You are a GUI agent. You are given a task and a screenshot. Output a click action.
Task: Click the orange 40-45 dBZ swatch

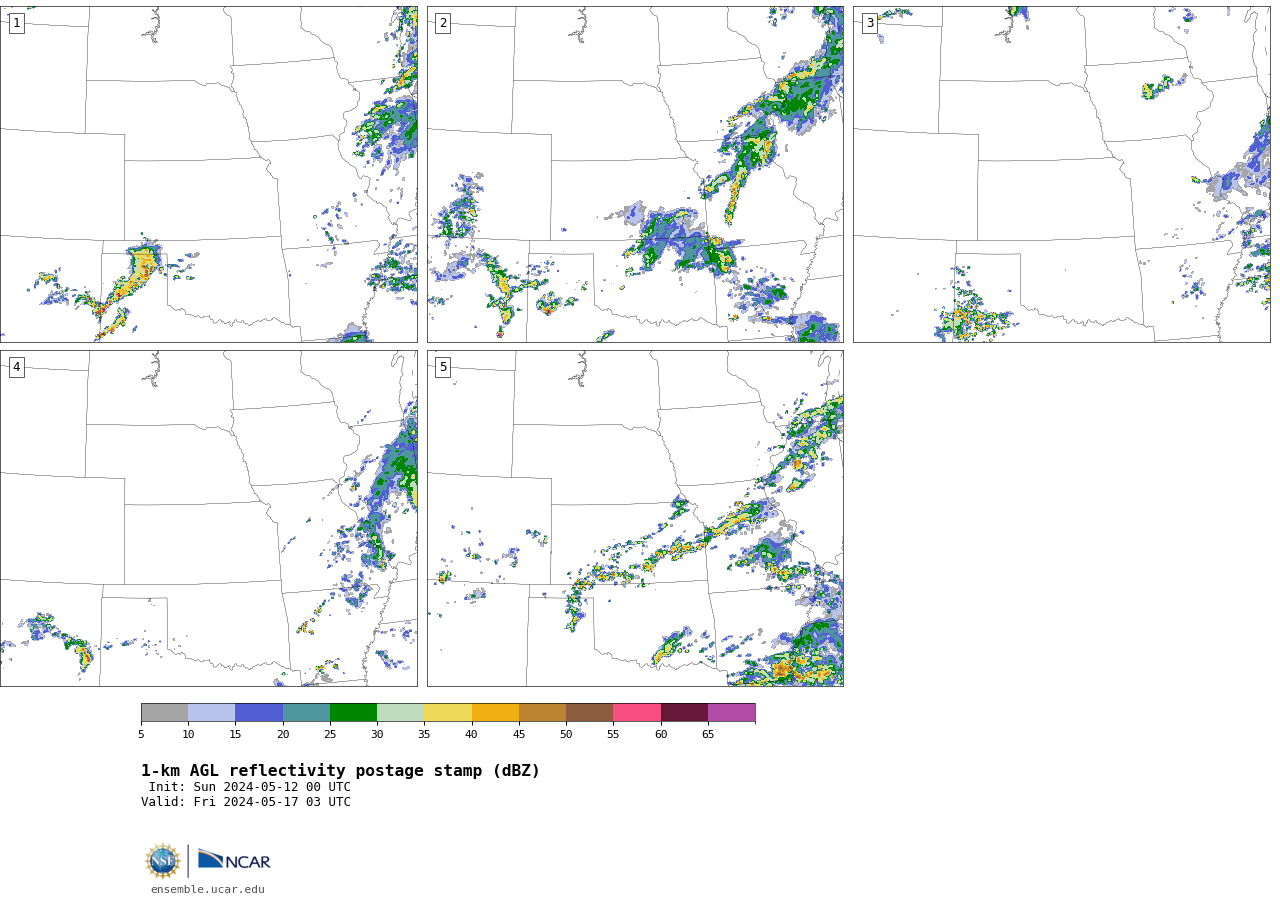(495, 713)
